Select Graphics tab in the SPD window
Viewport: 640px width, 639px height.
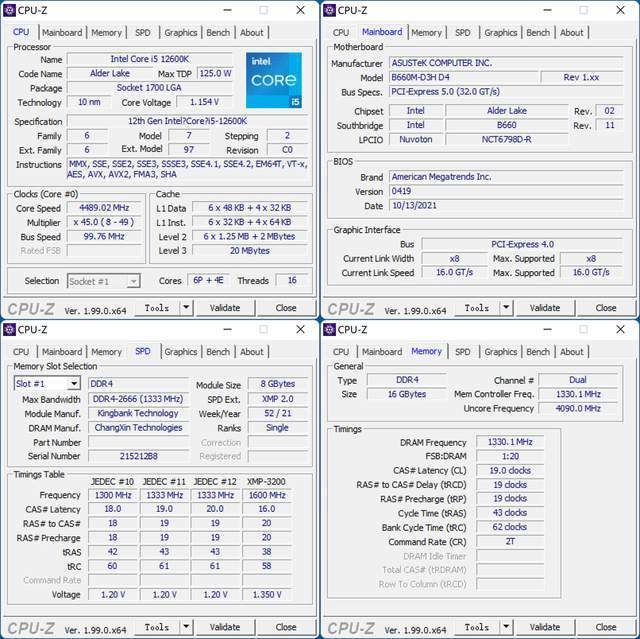(180, 352)
